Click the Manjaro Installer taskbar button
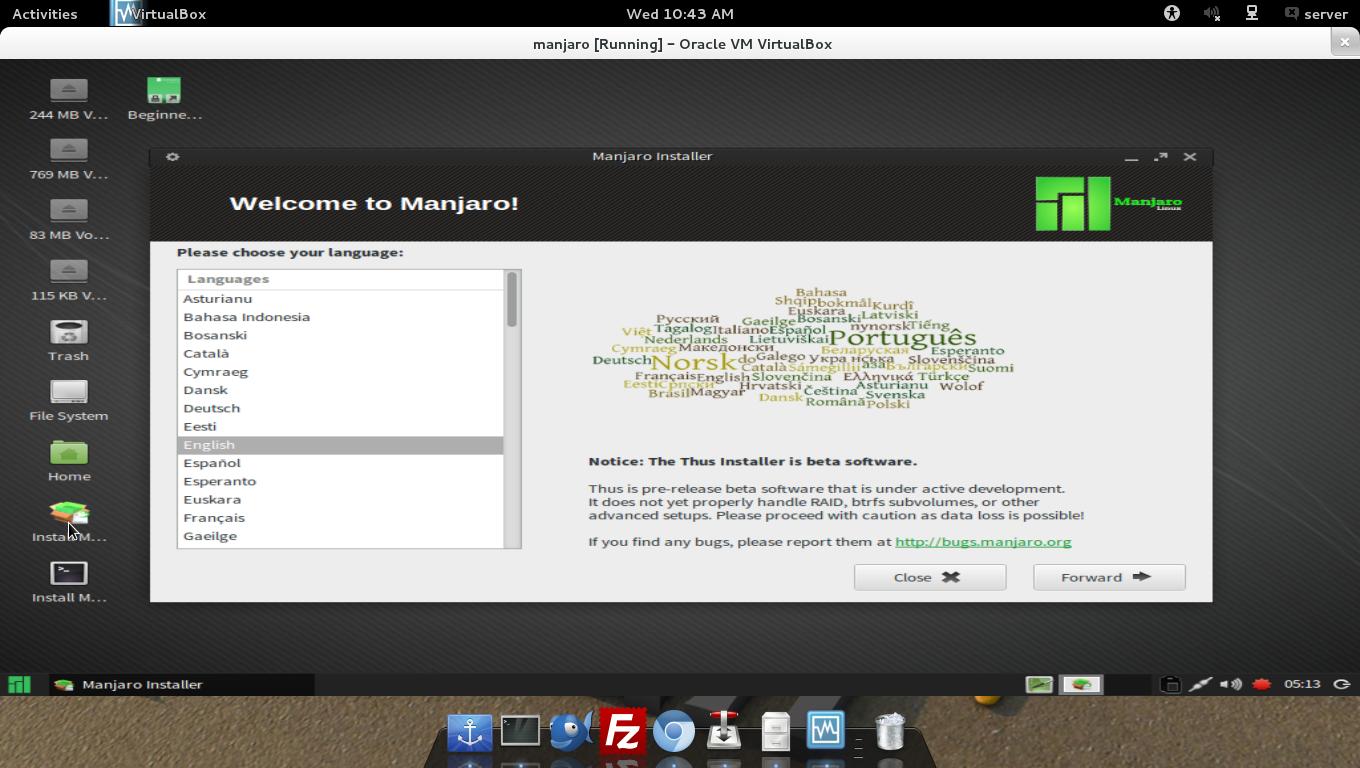This screenshot has width=1360, height=768. (183, 685)
